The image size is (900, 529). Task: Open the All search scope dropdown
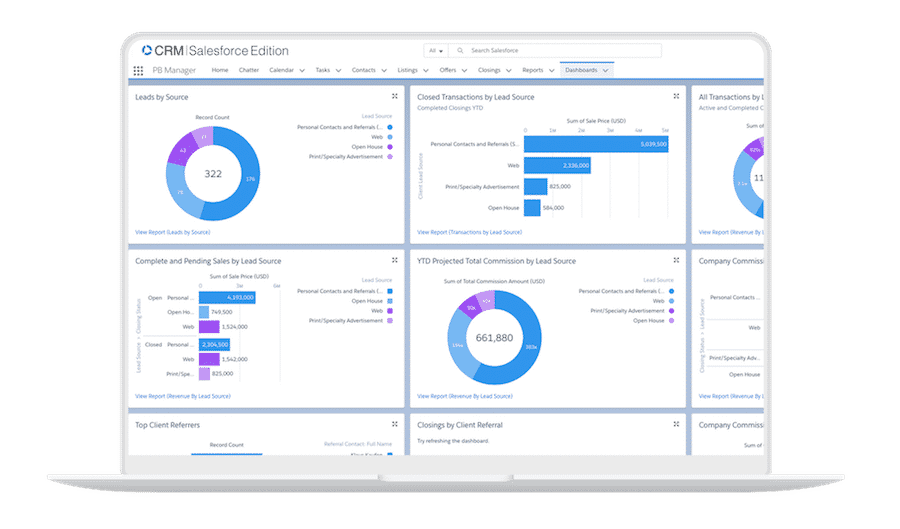point(435,50)
